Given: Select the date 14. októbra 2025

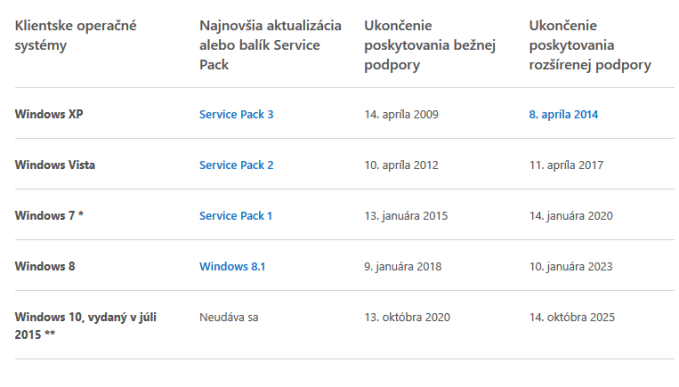Looking at the screenshot, I should click(x=572, y=317).
